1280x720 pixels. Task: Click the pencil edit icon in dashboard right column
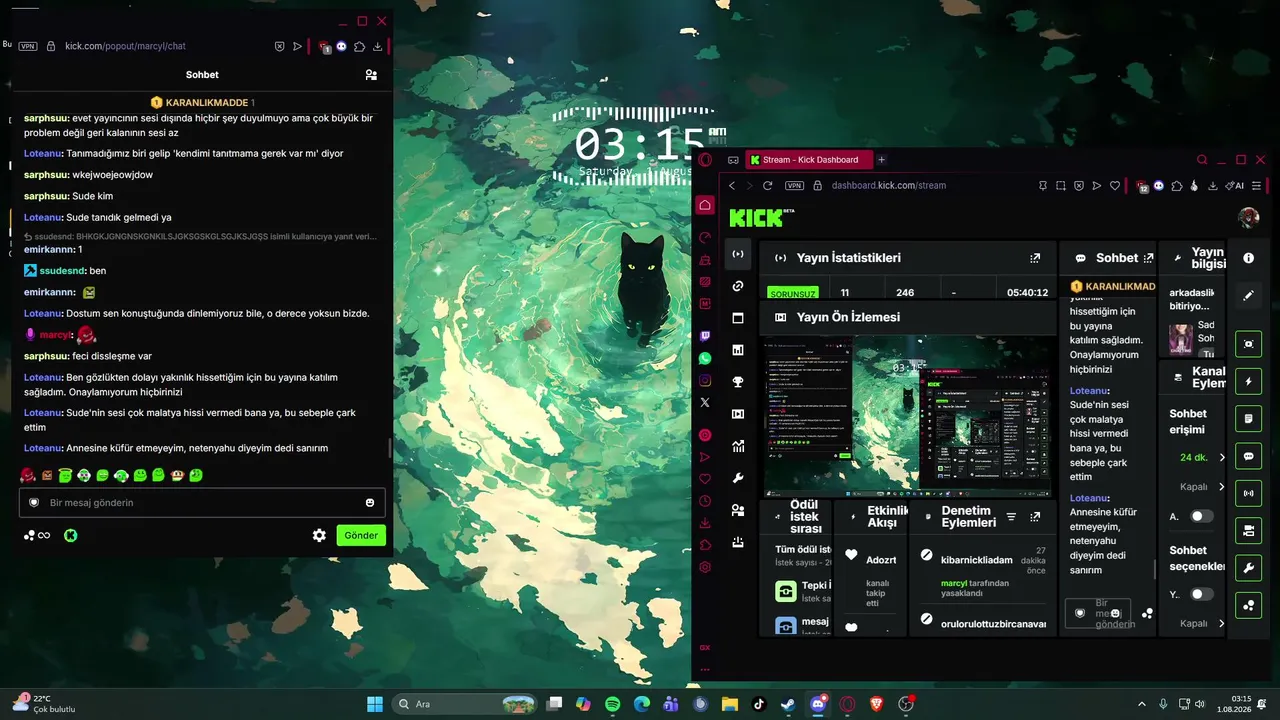coord(1248,296)
